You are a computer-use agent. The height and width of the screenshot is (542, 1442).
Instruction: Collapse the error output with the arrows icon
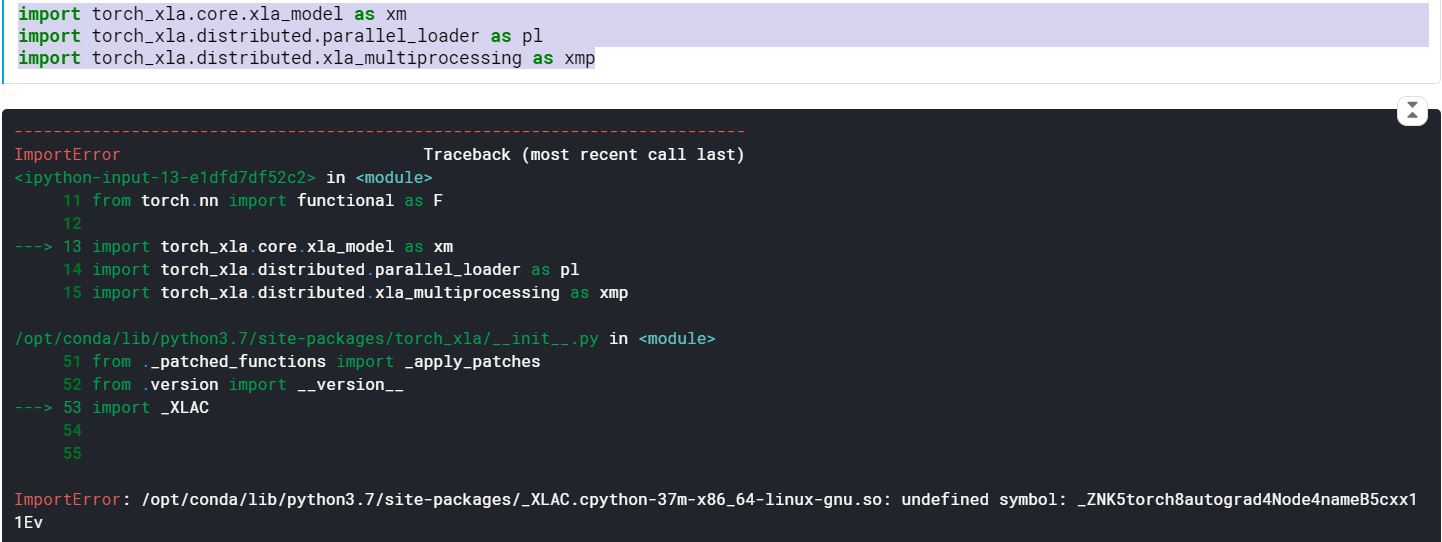(1411, 111)
